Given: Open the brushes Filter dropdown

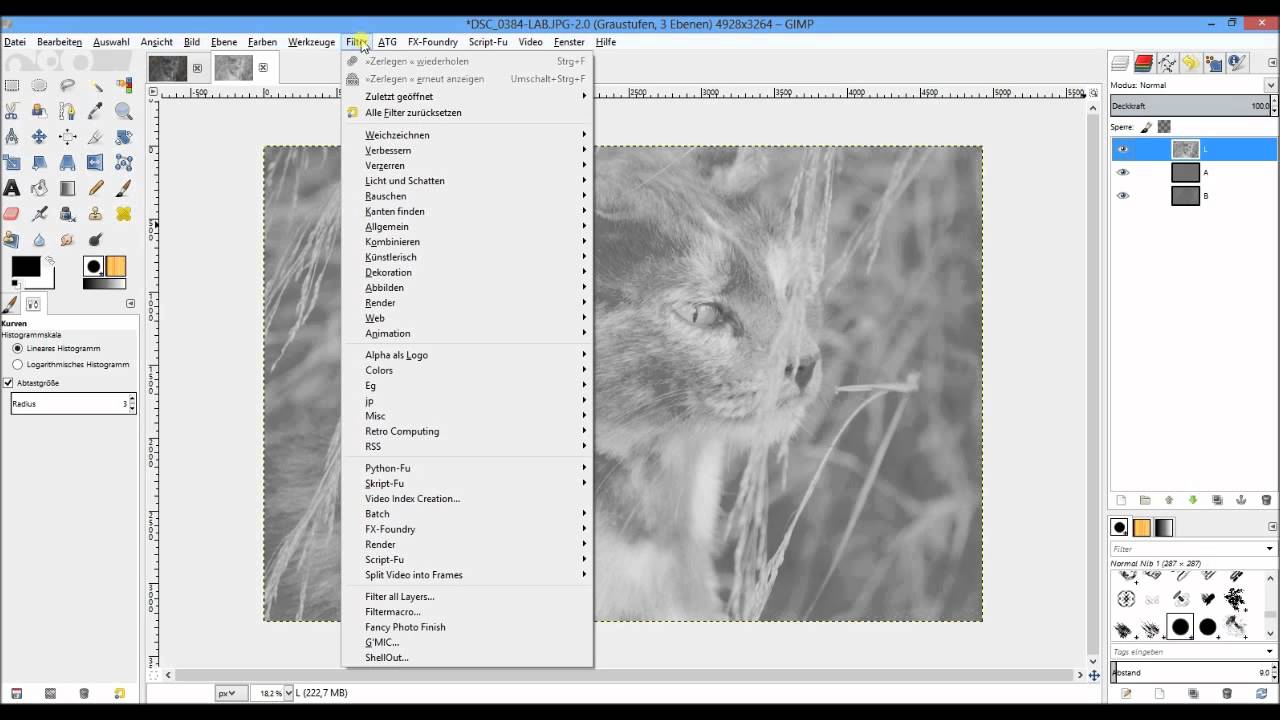Looking at the screenshot, I should (x=1270, y=549).
